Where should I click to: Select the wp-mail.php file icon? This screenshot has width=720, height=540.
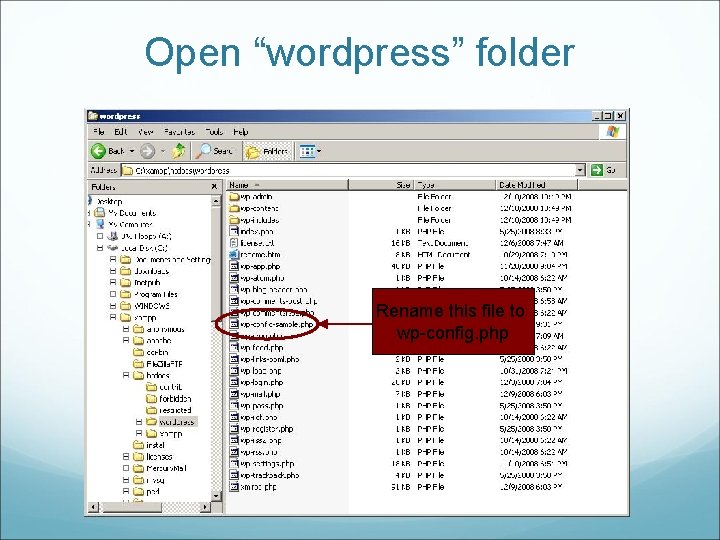click(x=234, y=394)
